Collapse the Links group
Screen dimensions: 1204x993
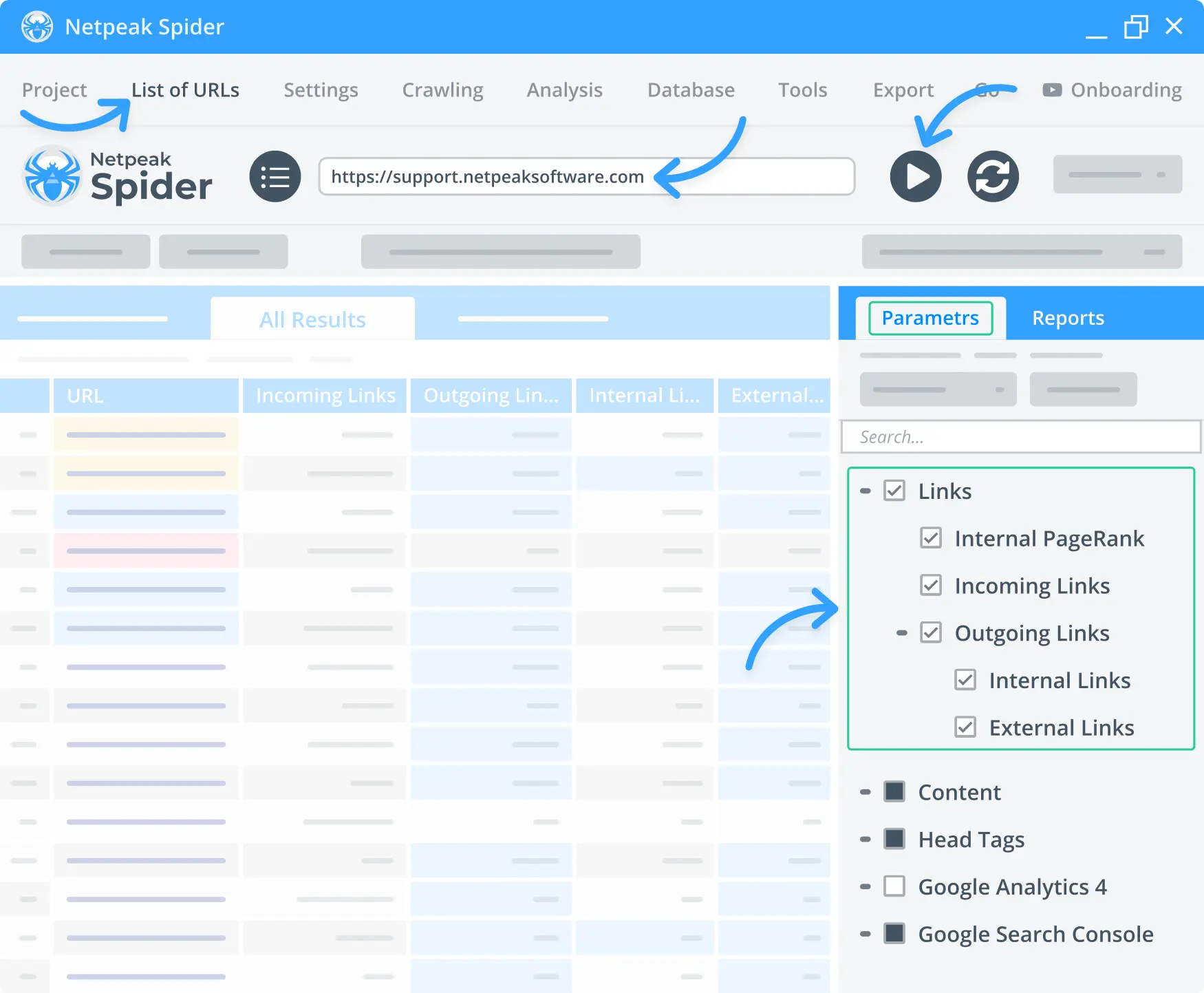[866, 491]
